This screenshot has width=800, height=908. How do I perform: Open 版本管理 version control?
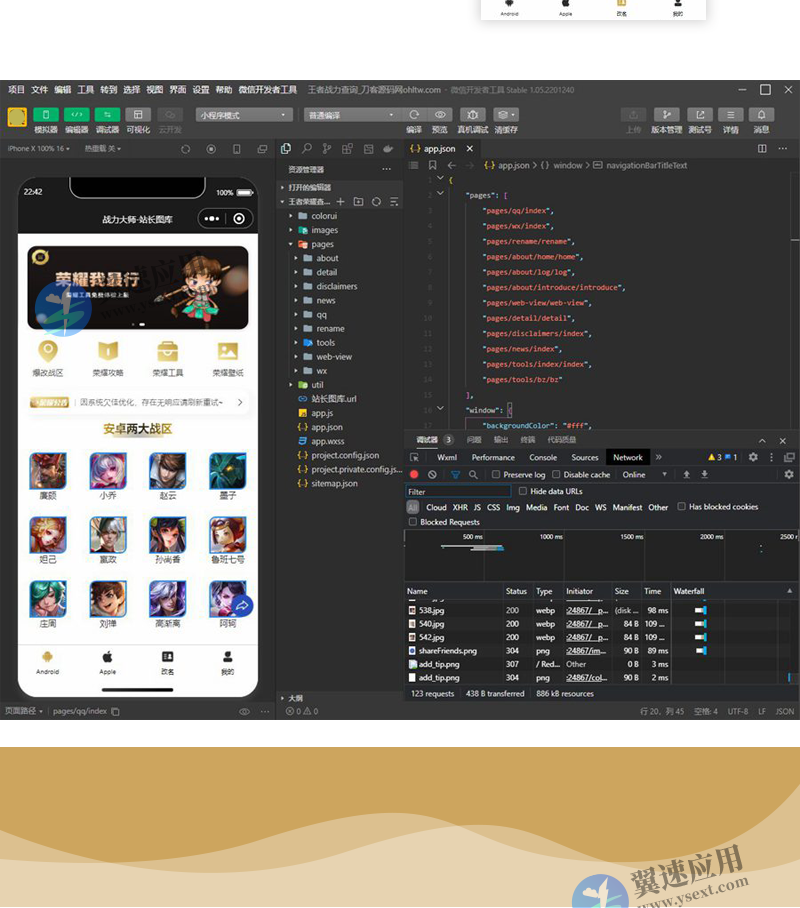coord(666,115)
